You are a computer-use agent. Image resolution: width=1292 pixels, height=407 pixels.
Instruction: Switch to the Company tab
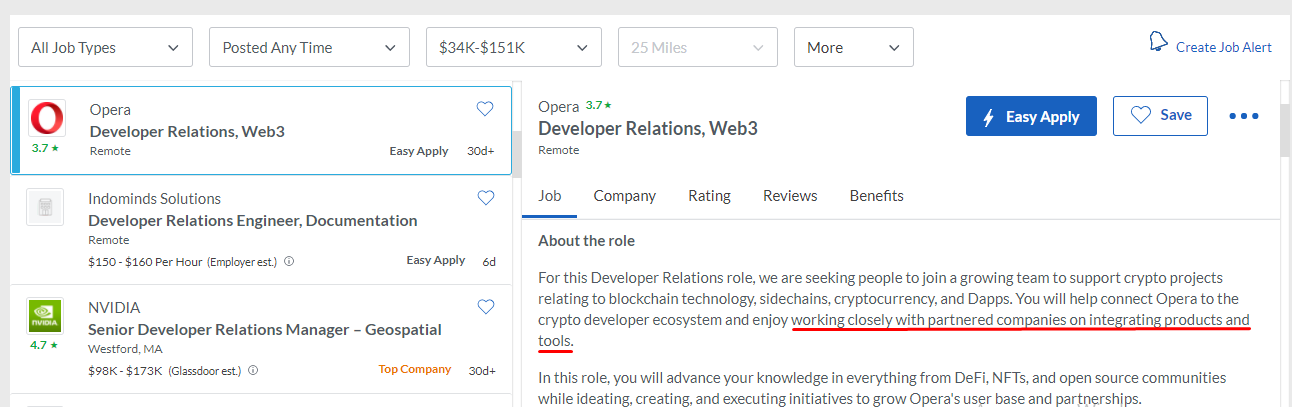click(625, 196)
